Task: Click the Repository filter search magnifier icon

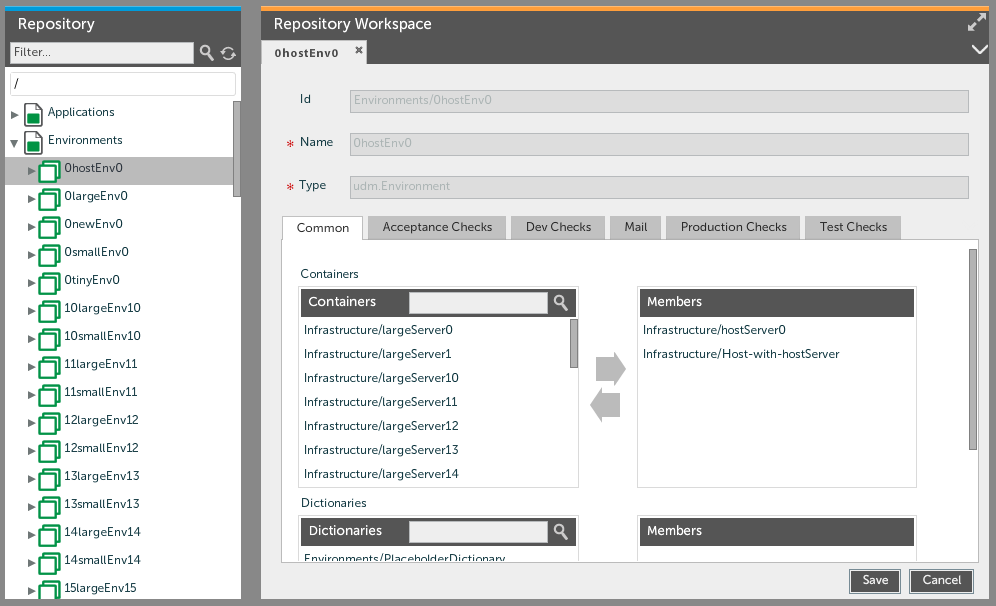Action: [x=207, y=53]
